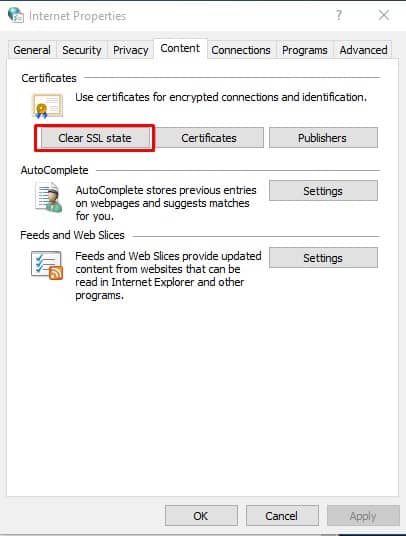Click the 'Feeds and Web Slices provide updated' description
Image resolution: width=406 pixels, height=536 pixels.
tap(168, 276)
